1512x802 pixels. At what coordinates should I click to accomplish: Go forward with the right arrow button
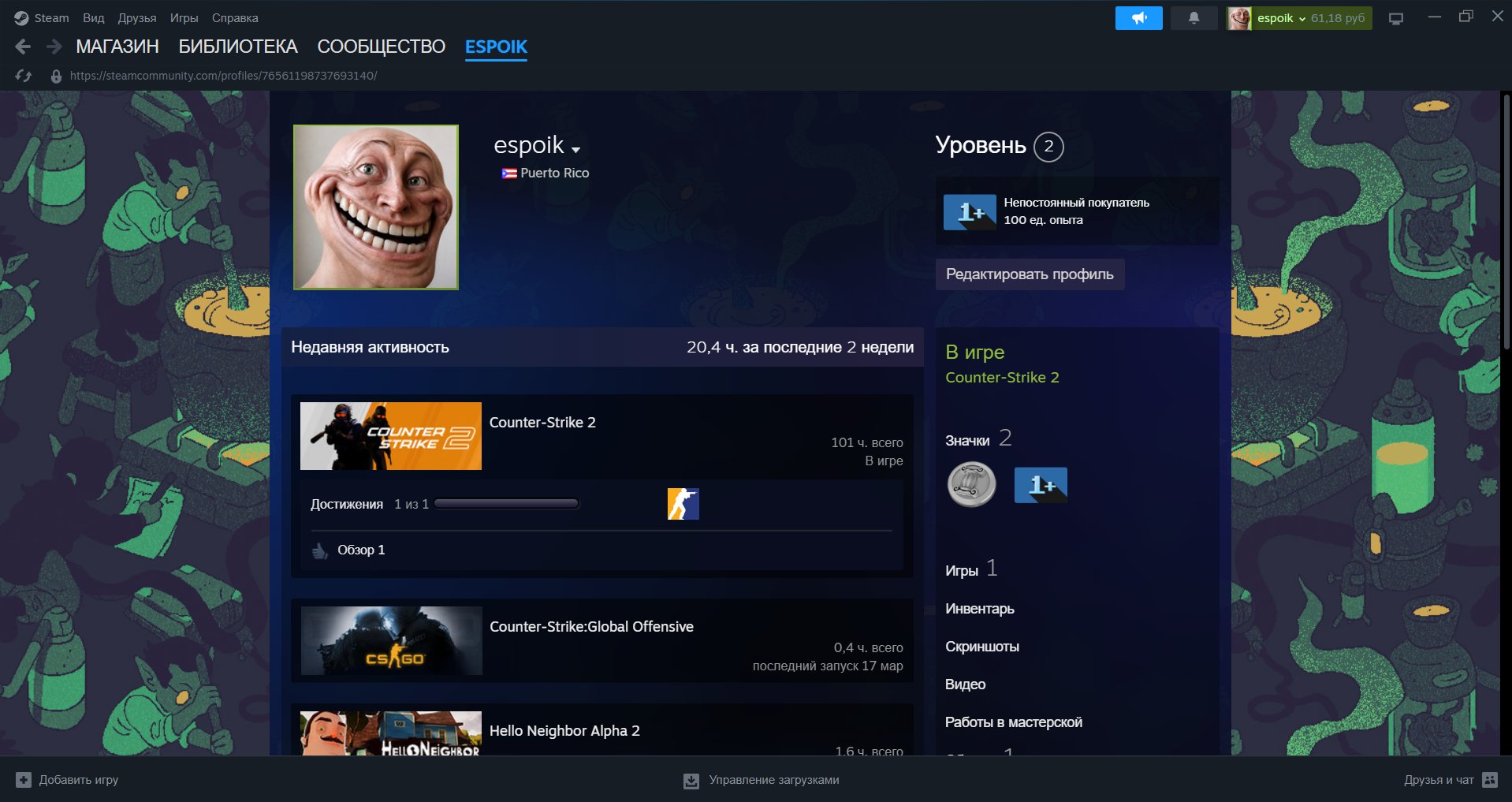[54, 47]
